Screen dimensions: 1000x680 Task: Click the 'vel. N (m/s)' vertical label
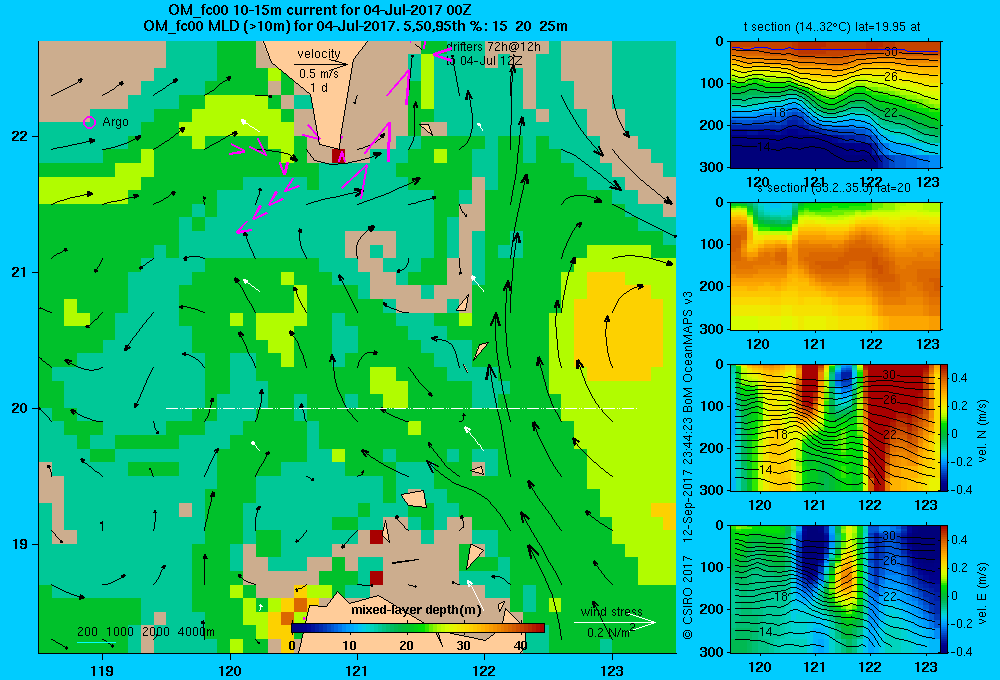tap(982, 431)
